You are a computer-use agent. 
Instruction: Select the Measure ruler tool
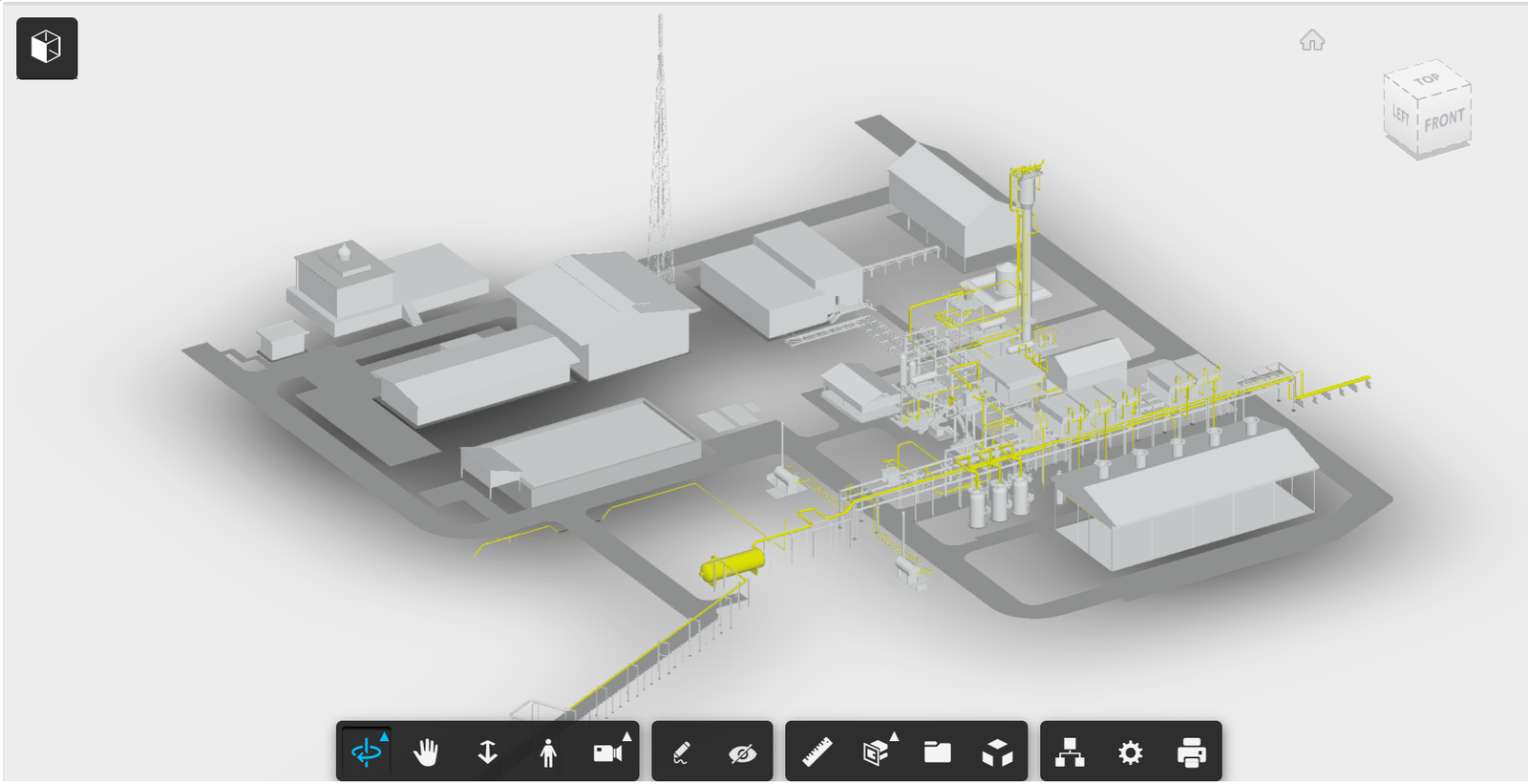coord(817,752)
